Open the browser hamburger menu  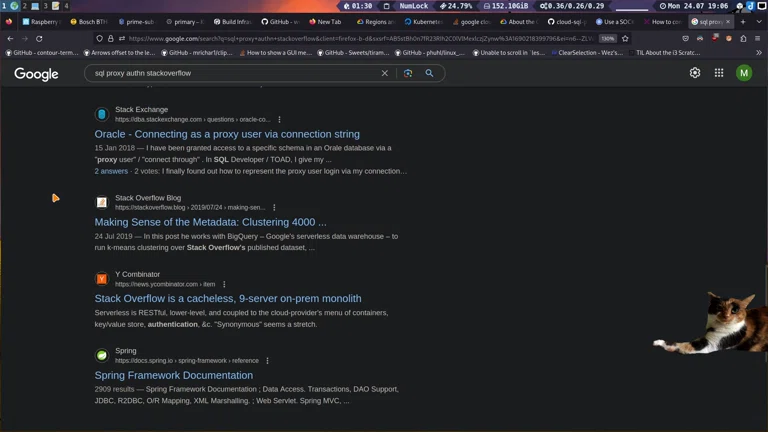click(x=758, y=38)
